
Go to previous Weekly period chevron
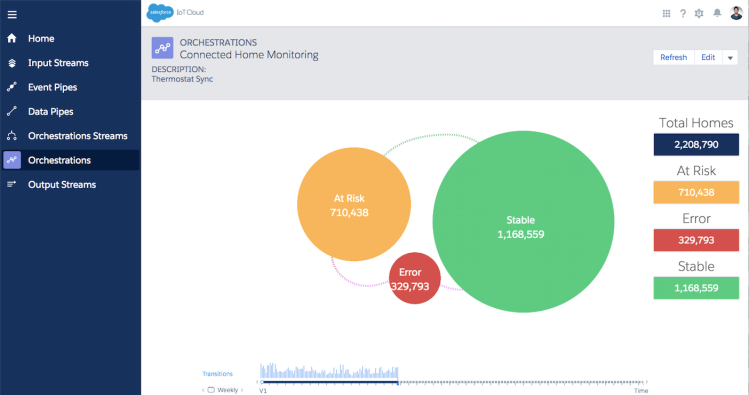point(203,390)
